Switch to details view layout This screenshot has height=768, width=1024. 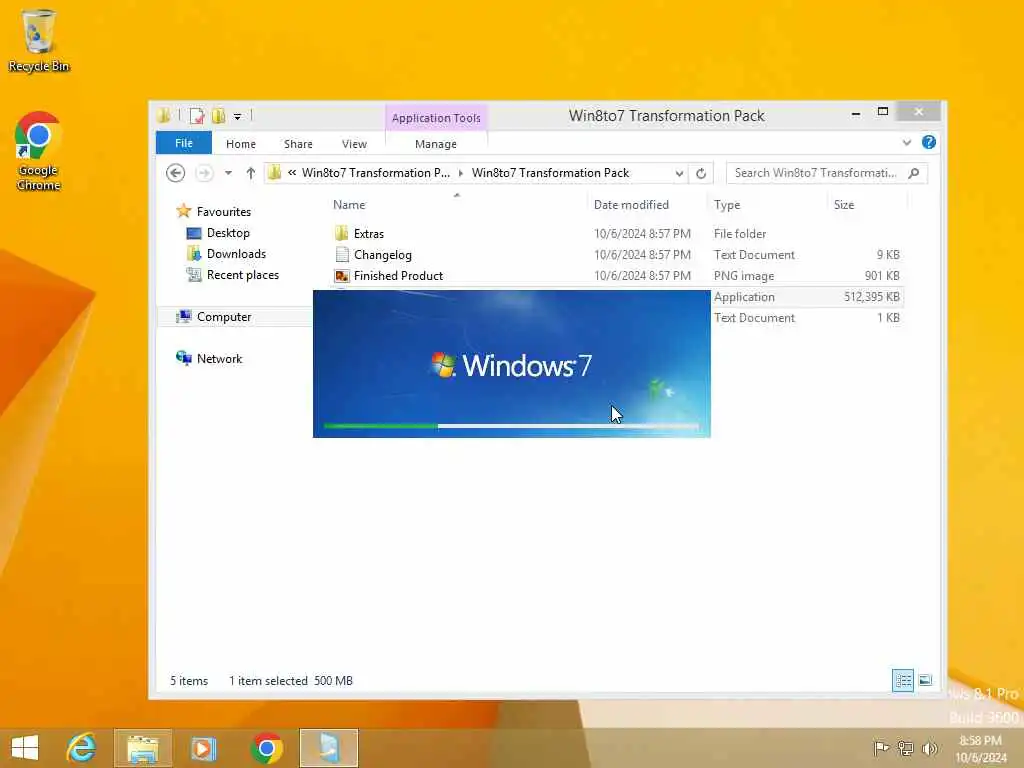903,680
